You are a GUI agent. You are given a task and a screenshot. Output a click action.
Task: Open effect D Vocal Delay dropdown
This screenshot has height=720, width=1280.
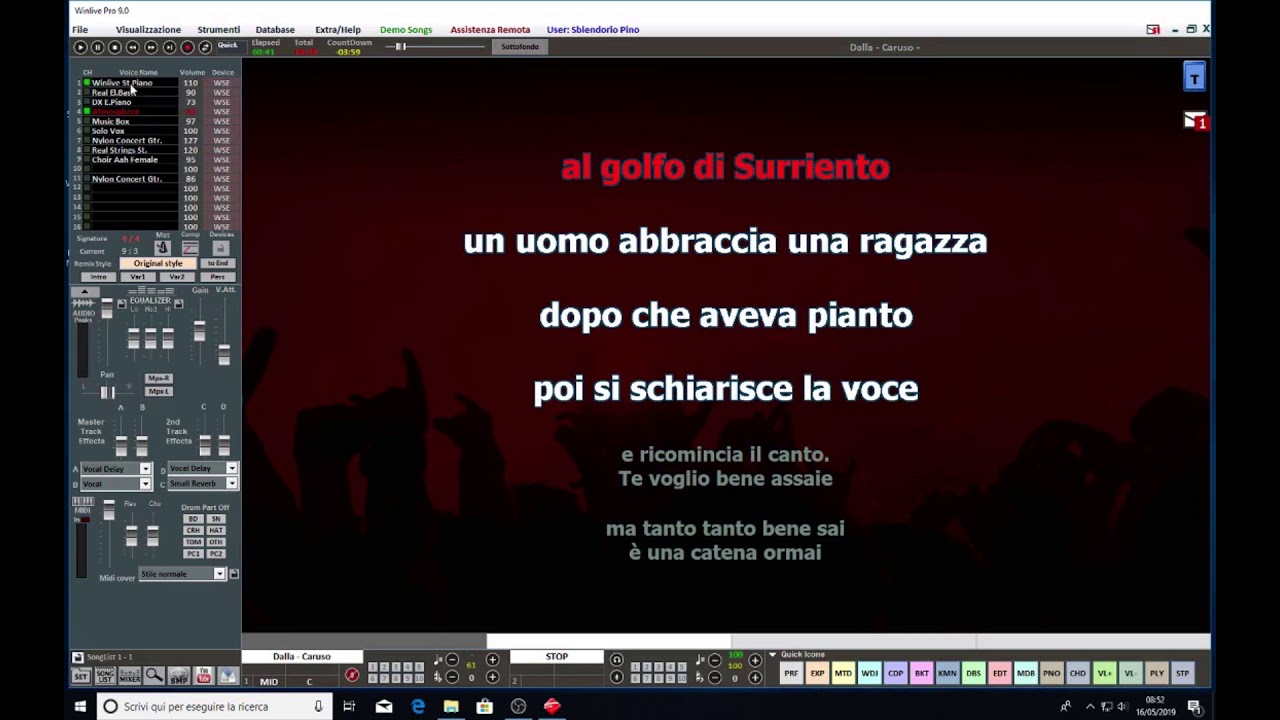(x=232, y=469)
